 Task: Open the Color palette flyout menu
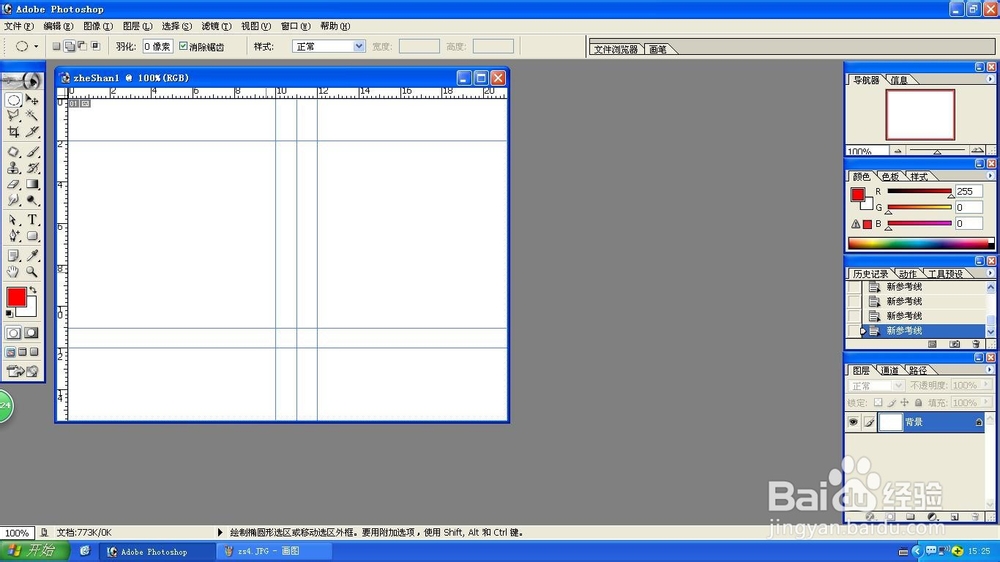[x=990, y=176]
